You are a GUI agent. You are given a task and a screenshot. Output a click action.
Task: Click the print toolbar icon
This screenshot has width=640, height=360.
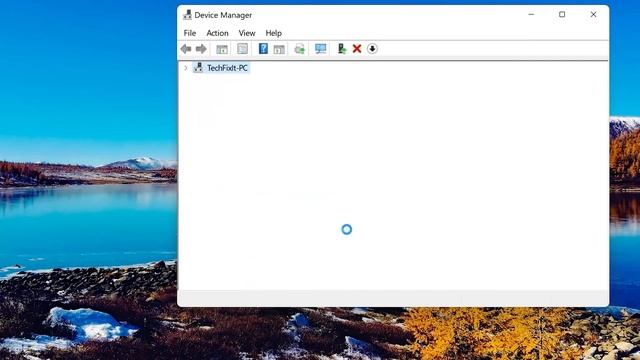pos(300,49)
